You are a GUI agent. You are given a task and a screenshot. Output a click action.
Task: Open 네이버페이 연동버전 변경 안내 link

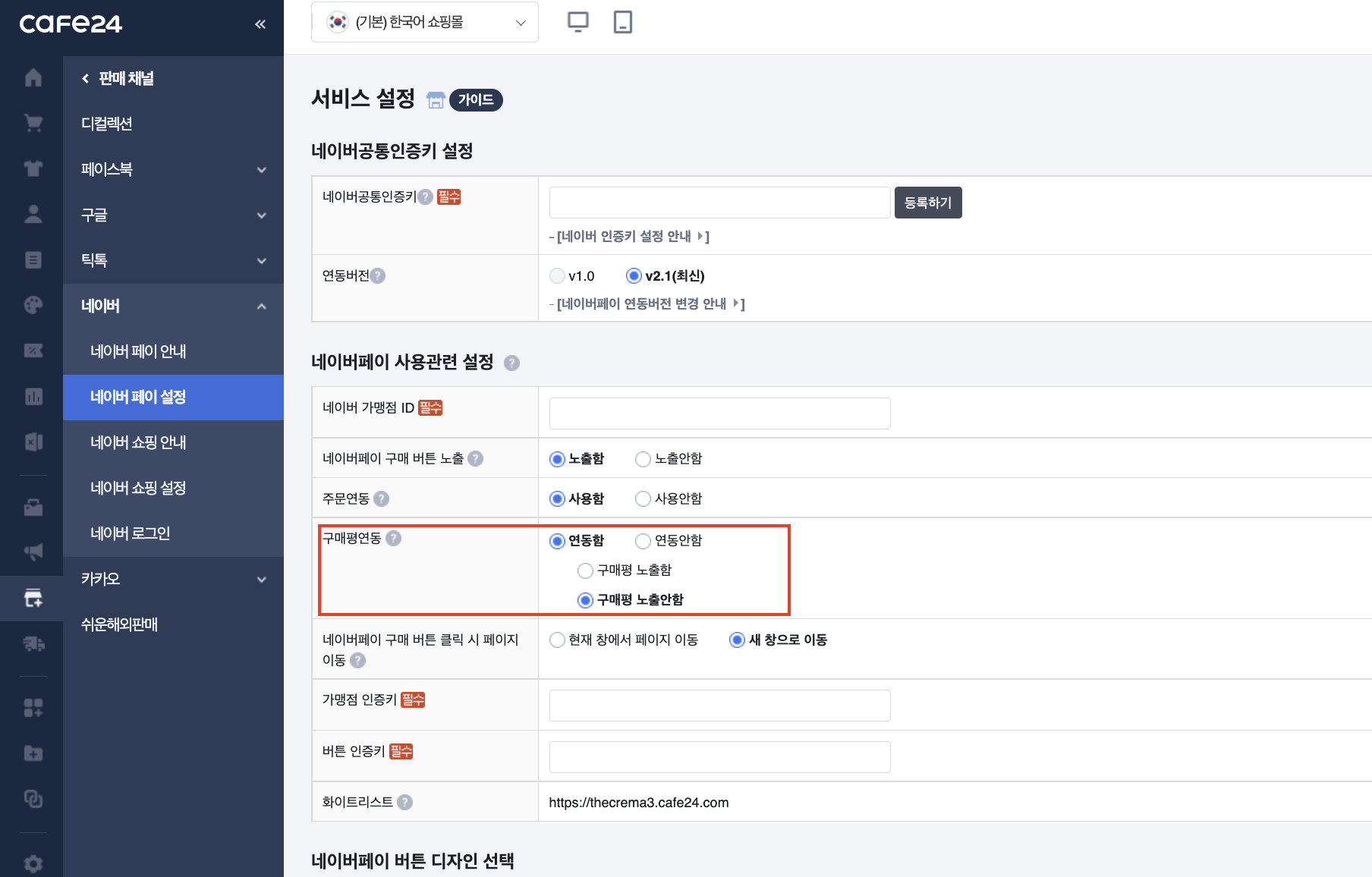650,304
